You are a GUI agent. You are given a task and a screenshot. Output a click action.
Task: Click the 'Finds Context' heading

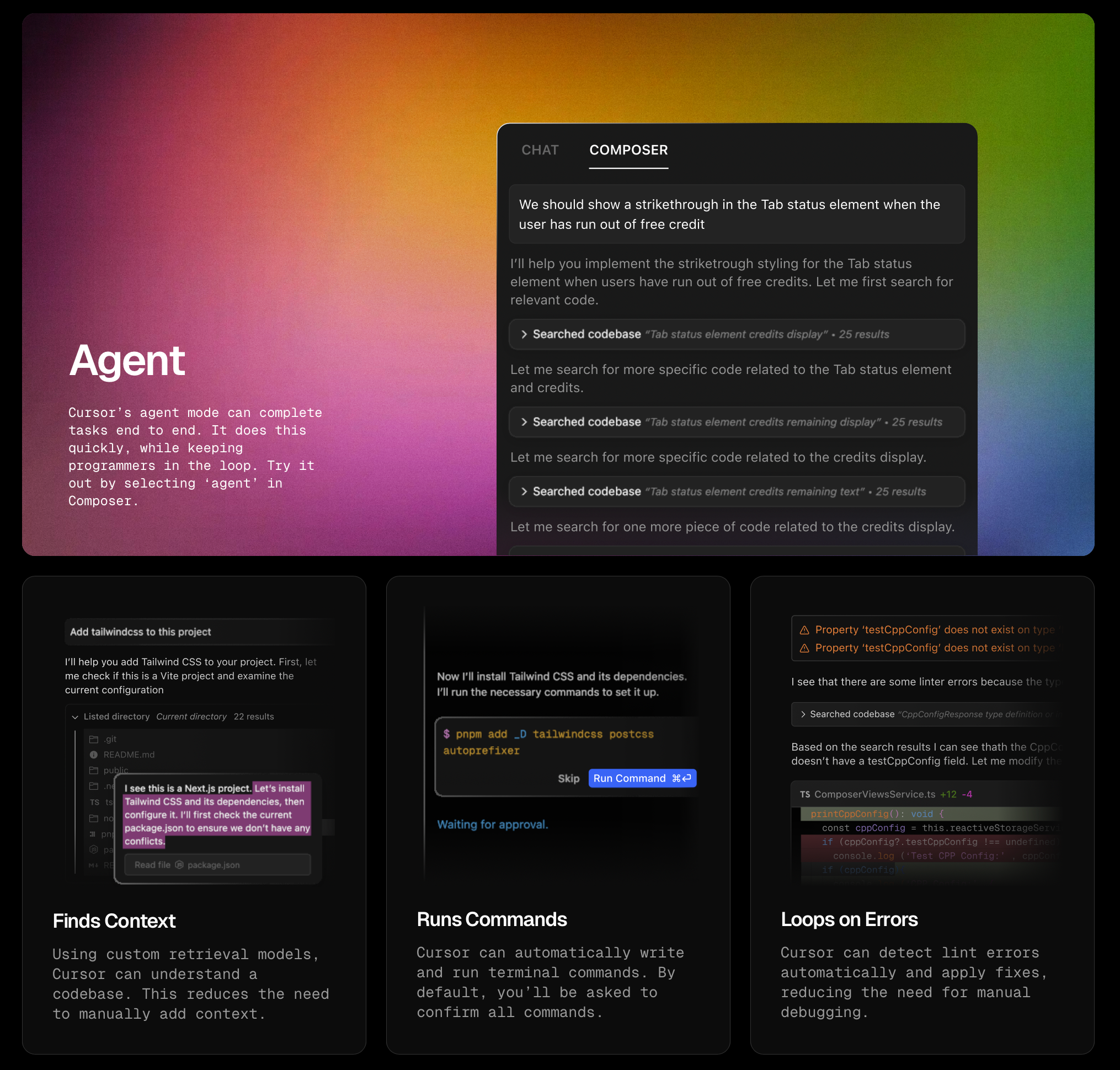click(114, 921)
